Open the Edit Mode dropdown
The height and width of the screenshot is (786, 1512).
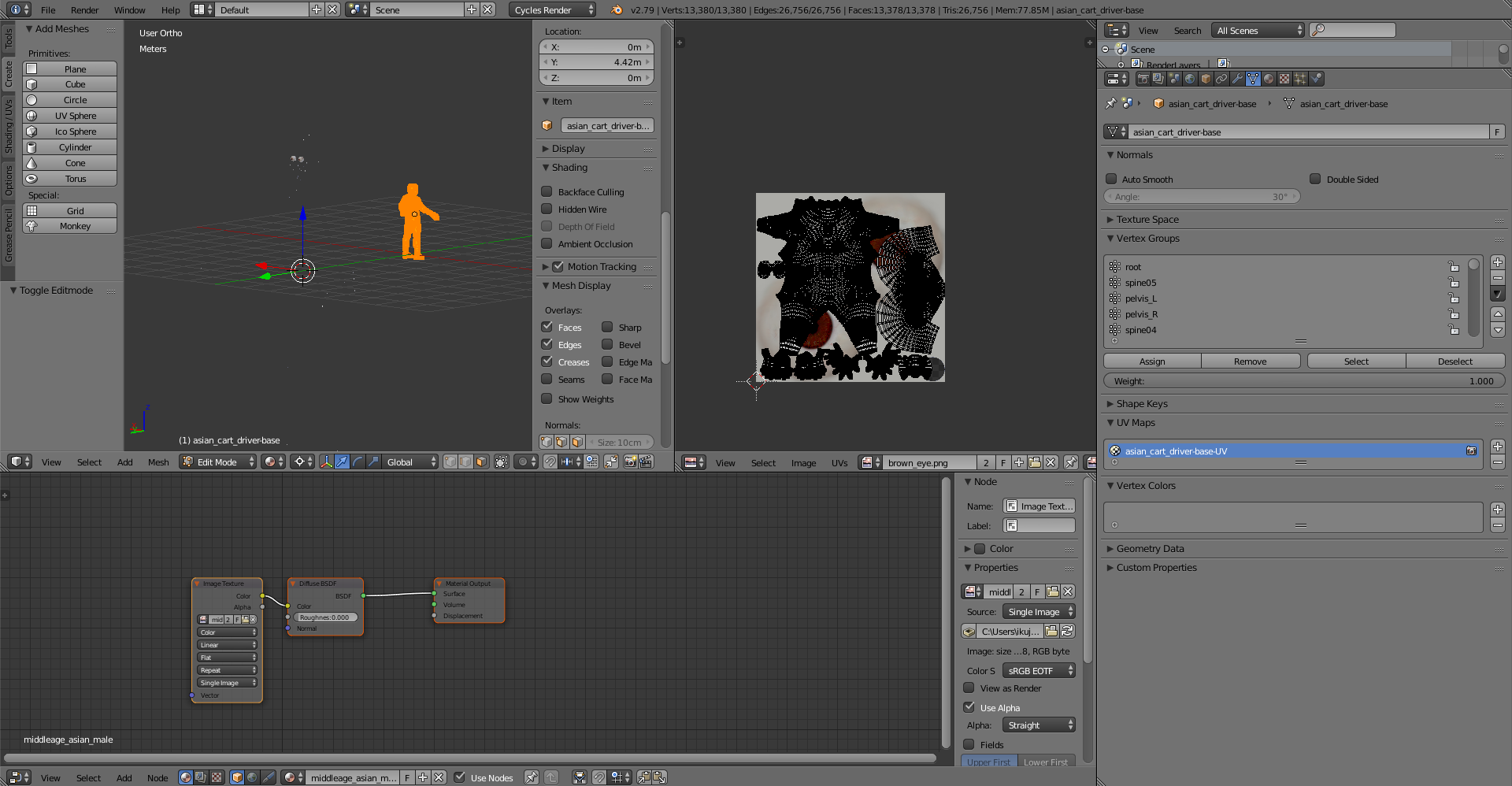click(218, 462)
